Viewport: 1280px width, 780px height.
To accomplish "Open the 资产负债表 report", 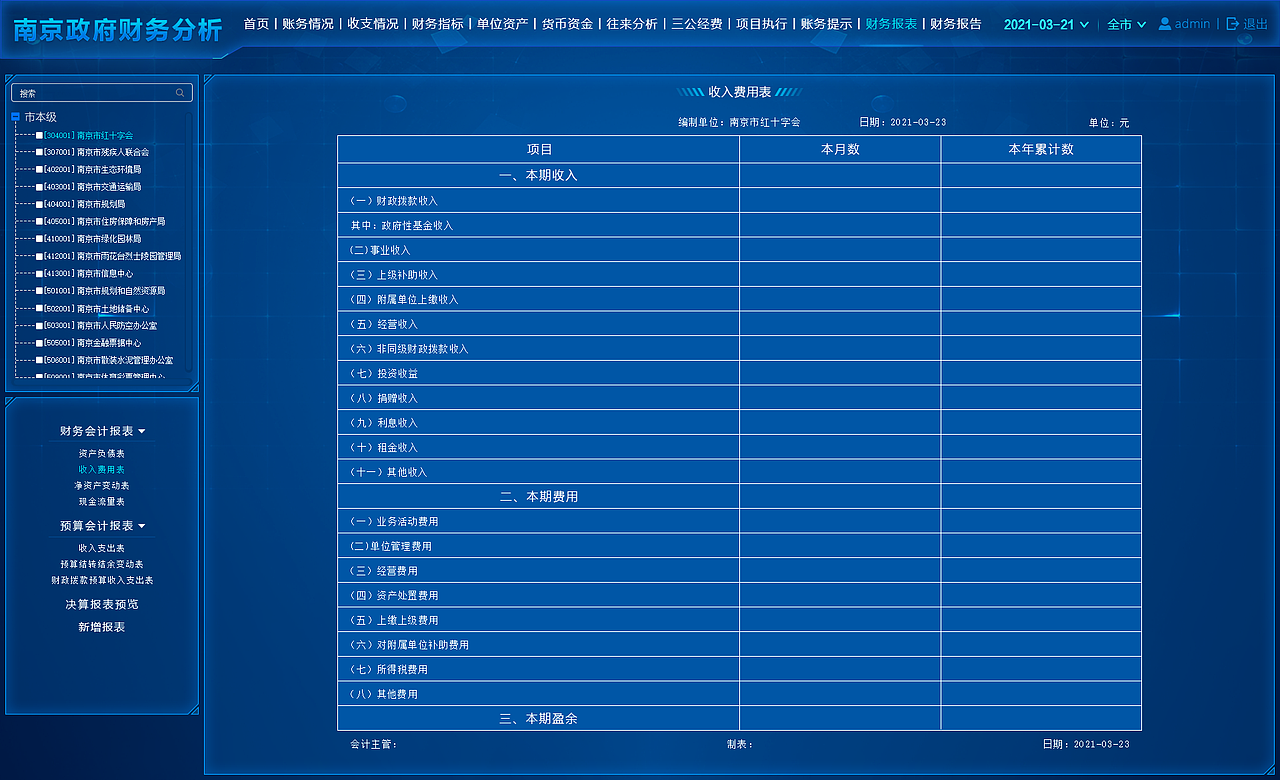I will (102, 454).
